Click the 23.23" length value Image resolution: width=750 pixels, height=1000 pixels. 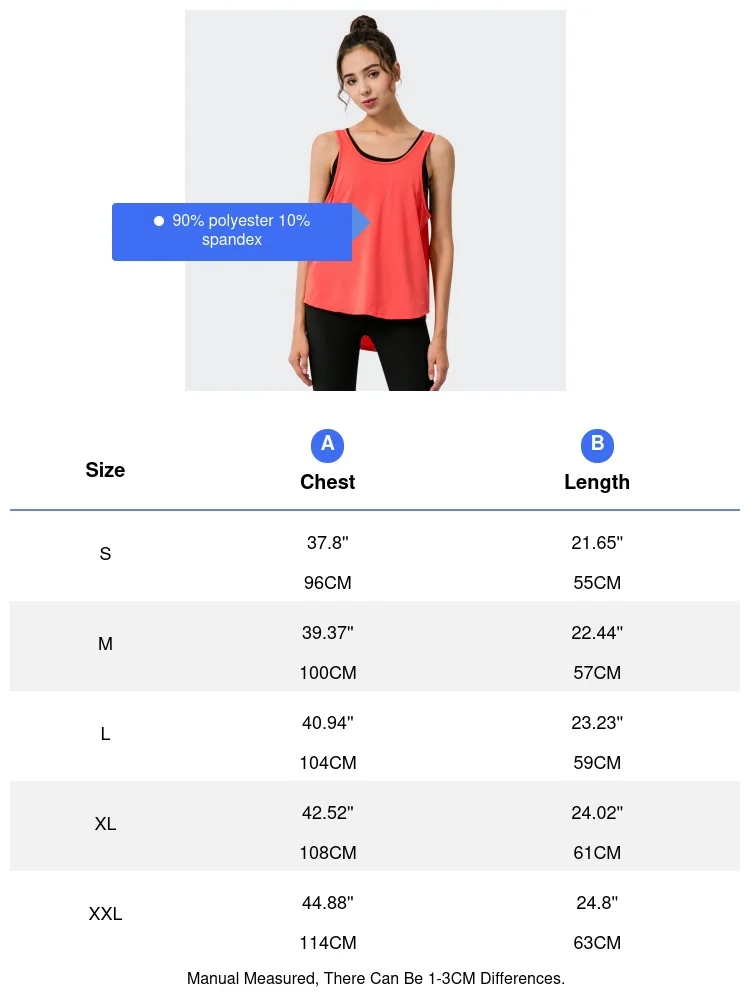pyautogui.click(x=597, y=722)
